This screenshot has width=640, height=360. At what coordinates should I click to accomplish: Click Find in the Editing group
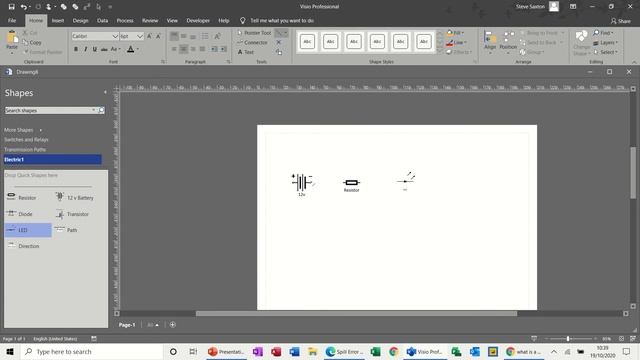point(603,33)
